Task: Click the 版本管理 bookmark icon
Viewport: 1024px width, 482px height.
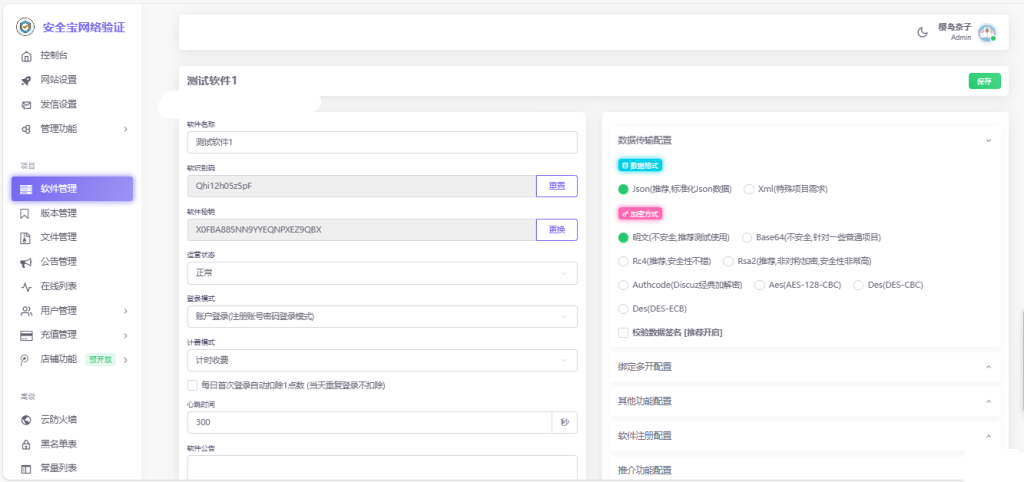Action: (26, 213)
